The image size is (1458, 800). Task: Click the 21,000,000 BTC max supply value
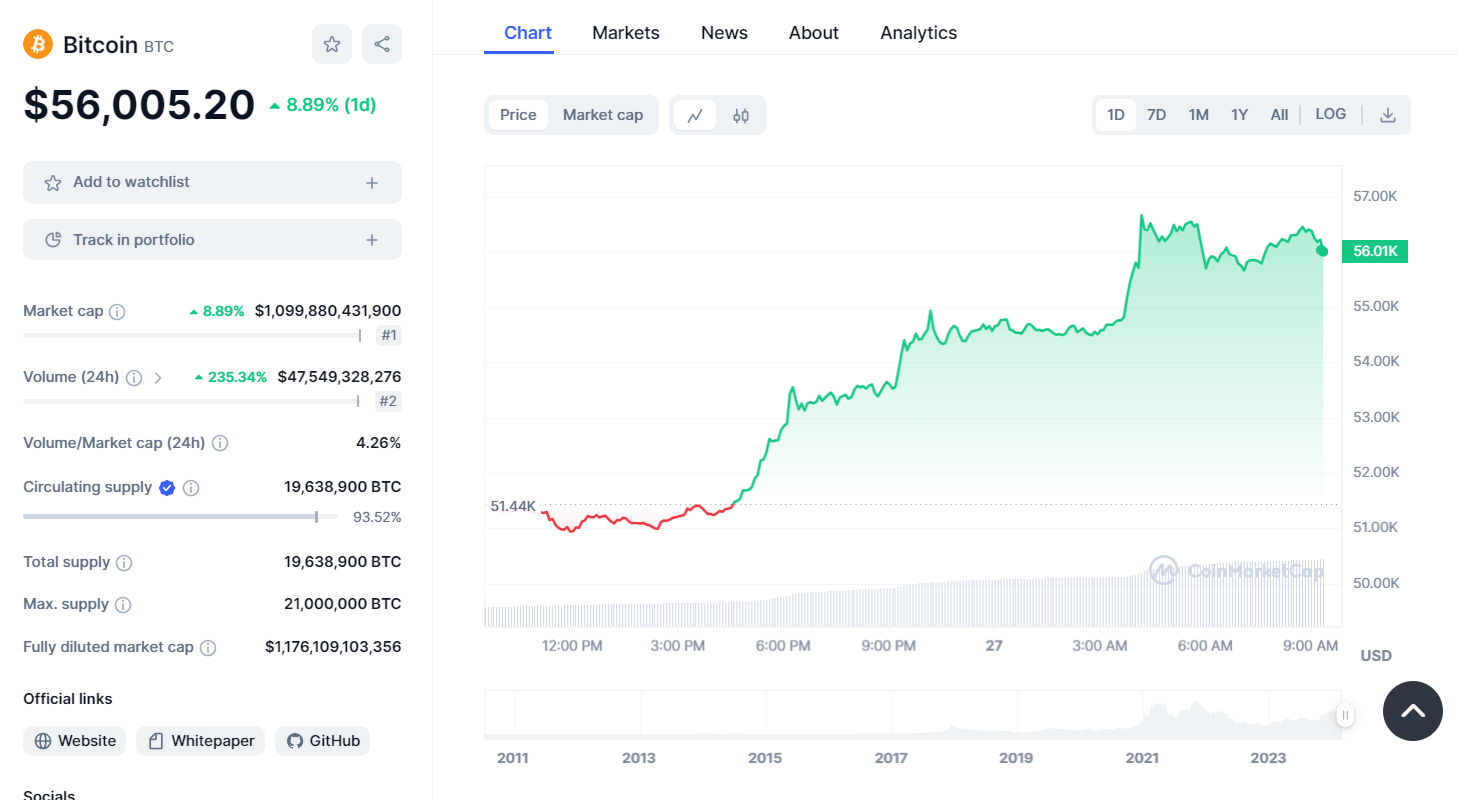pyautogui.click(x=343, y=604)
